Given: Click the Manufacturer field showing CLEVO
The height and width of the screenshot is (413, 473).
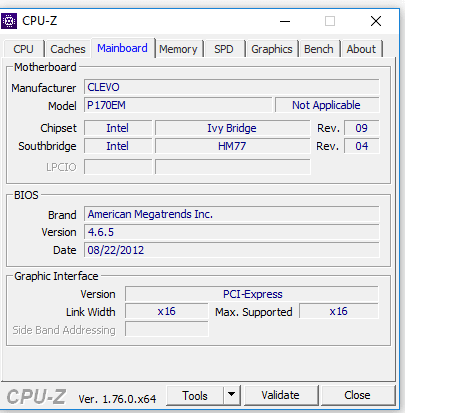Looking at the screenshot, I should point(232,87).
